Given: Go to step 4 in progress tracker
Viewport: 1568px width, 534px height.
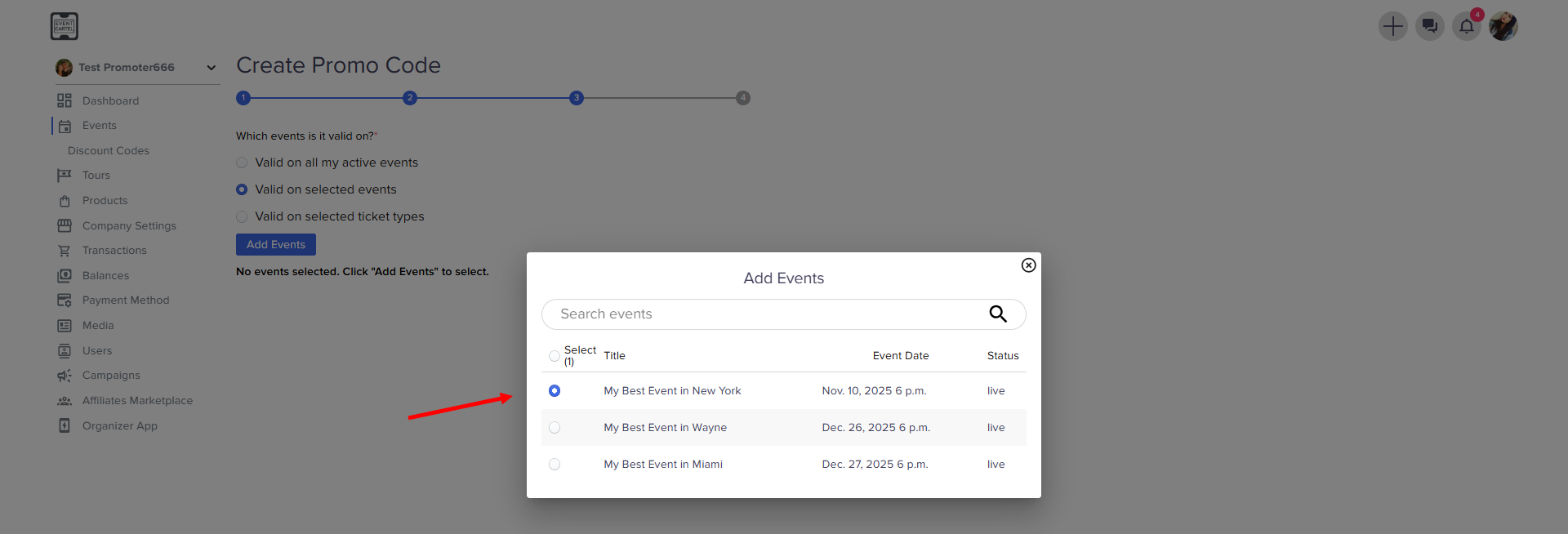Looking at the screenshot, I should point(742,98).
